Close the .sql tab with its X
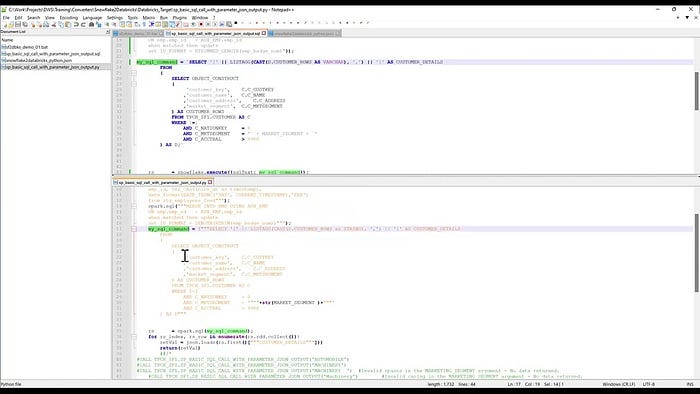 [x=264, y=33]
